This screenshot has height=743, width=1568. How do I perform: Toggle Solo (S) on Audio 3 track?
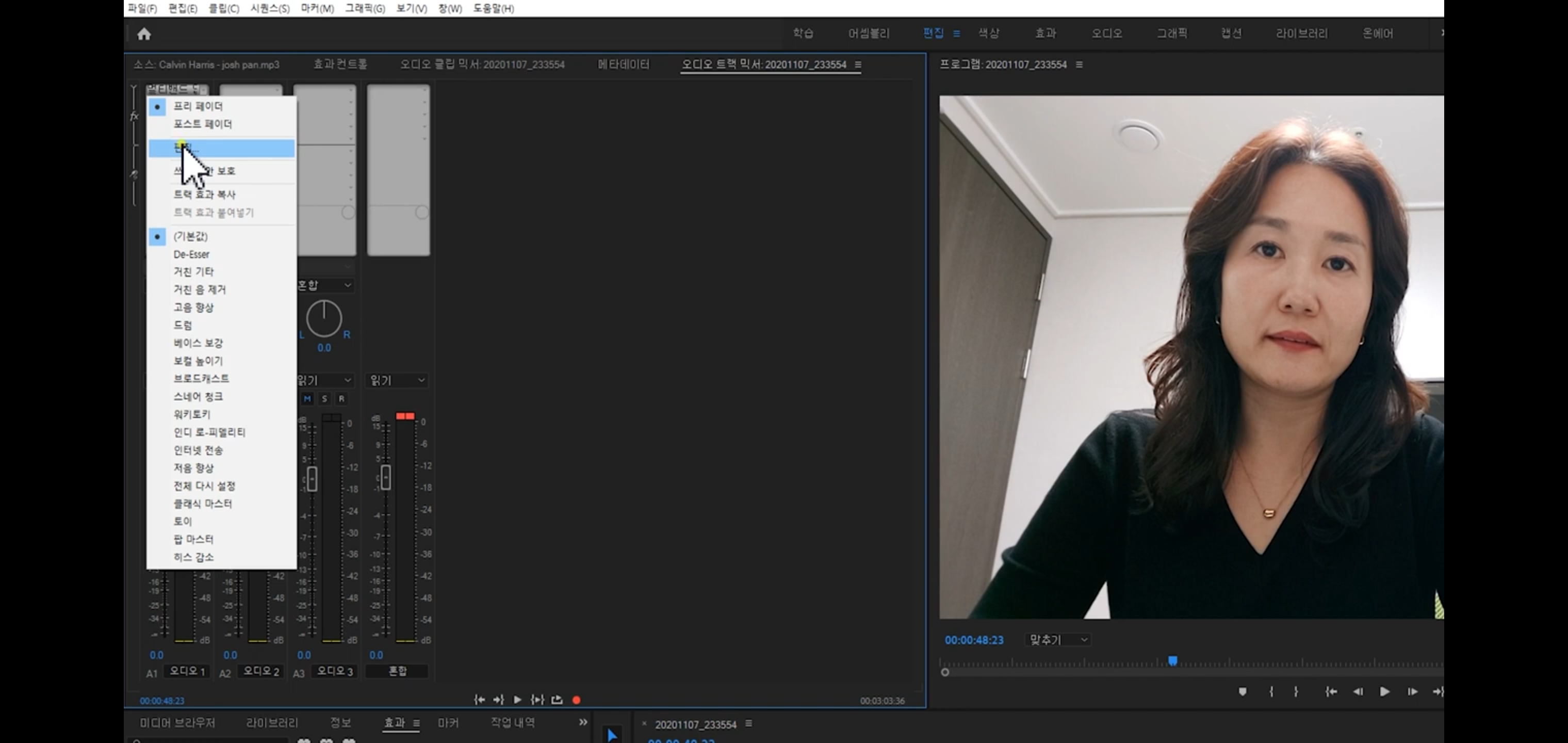pyautogui.click(x=324, y=398)
